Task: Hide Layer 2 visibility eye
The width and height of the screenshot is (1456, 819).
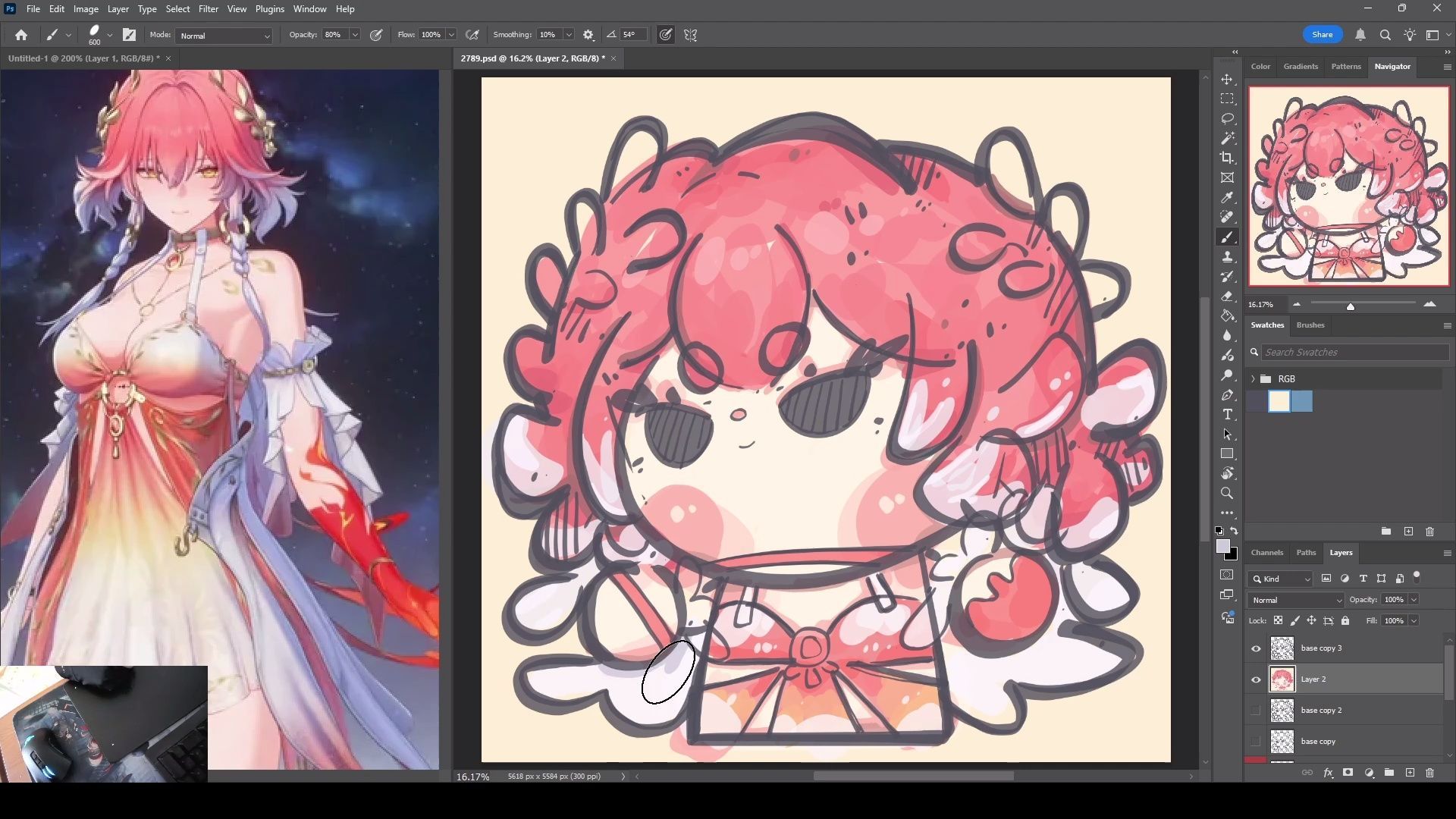Action: click(1256, 679)
